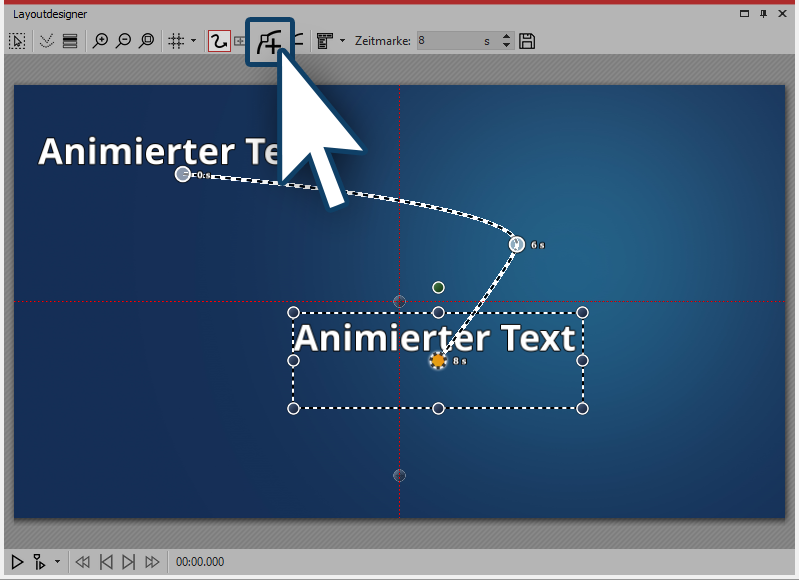
Task: Click the add motion path point icon
Action: coord(269,41)
